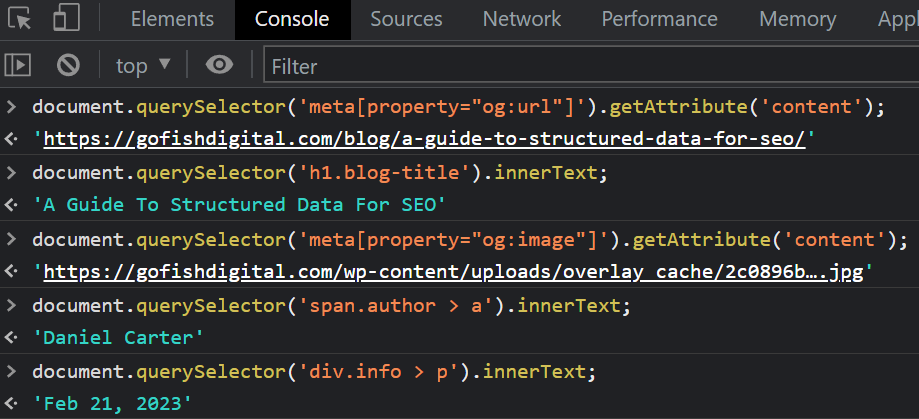
Task: Select the og:image querySelector command line
Action: tap(469, 239)
